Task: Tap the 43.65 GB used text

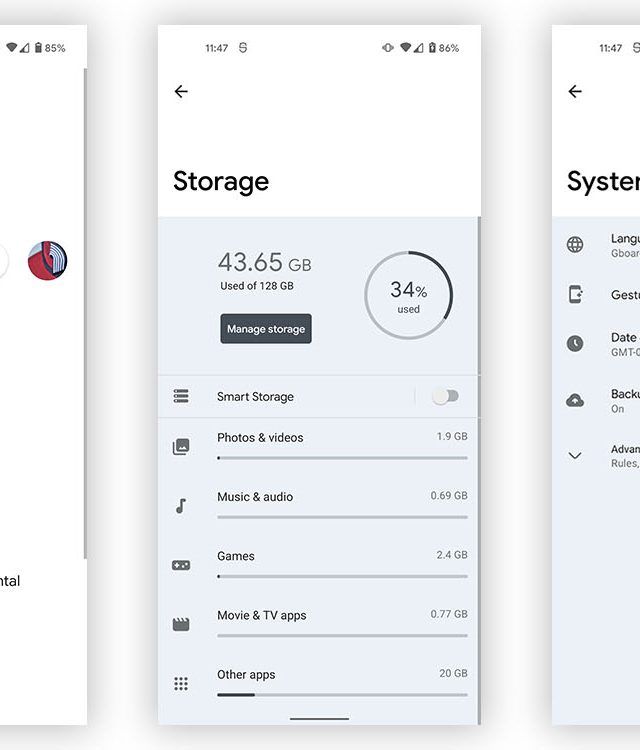Action: (x=265, y=263)
